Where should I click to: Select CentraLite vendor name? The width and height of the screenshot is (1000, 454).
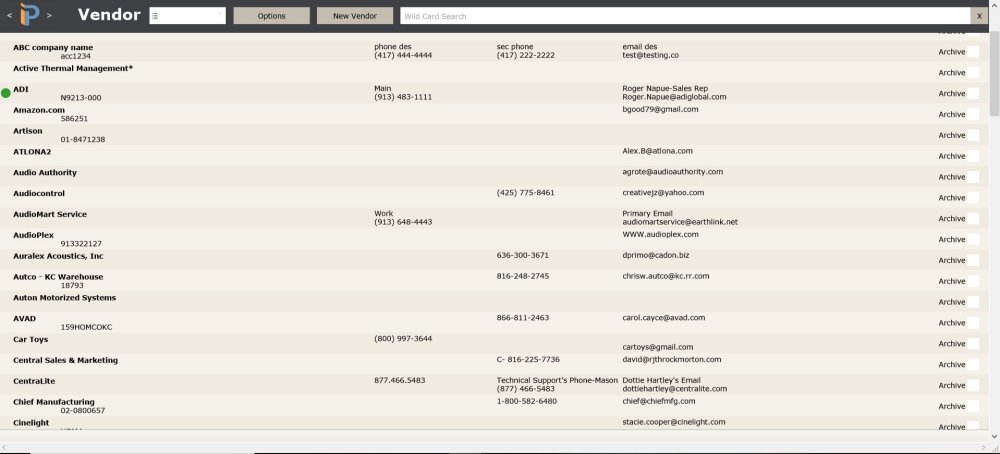coord(34,381)
